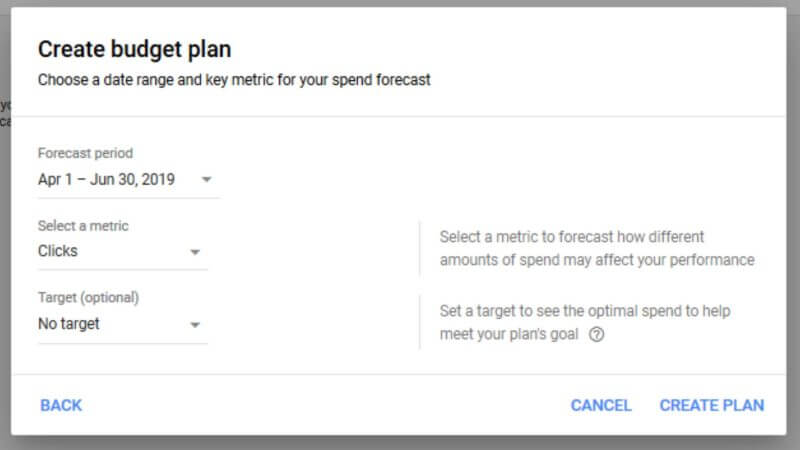Click the BACK button
The width and height of the screenshot is (800, 450).
(x=61, y=405)
